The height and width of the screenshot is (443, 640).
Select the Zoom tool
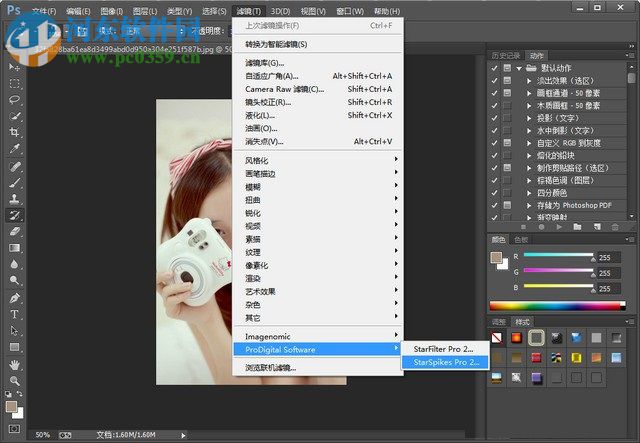point(14,381)
